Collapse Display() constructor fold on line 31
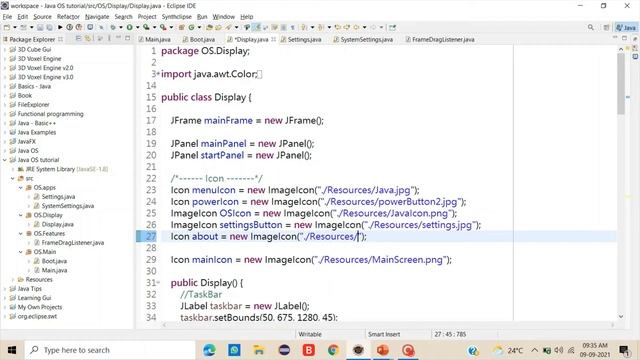The height and width of the screenshot is (360, 640). pyautogui.click(x=158, y=282)
